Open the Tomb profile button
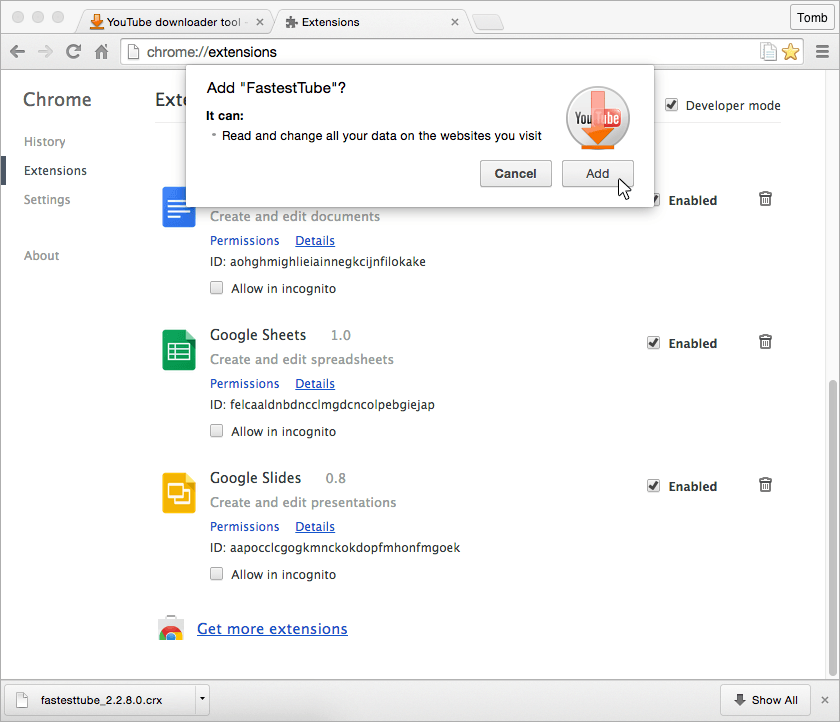 tap(812, 18)
